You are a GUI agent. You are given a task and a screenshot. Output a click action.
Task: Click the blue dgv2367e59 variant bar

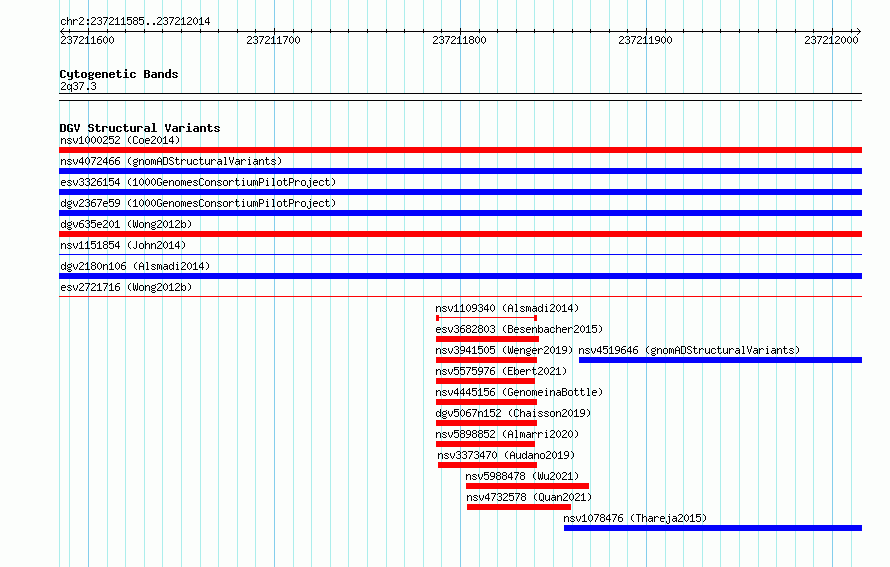460,213
